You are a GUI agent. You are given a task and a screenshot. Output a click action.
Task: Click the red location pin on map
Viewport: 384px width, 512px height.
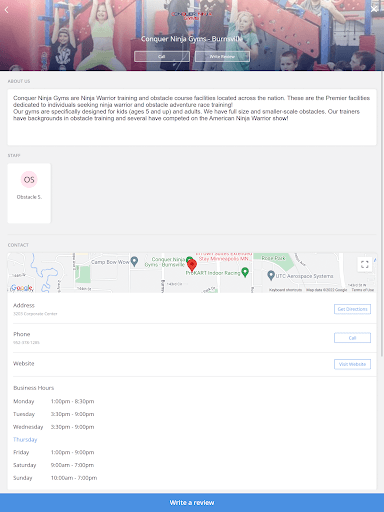(x=192, y=265)
